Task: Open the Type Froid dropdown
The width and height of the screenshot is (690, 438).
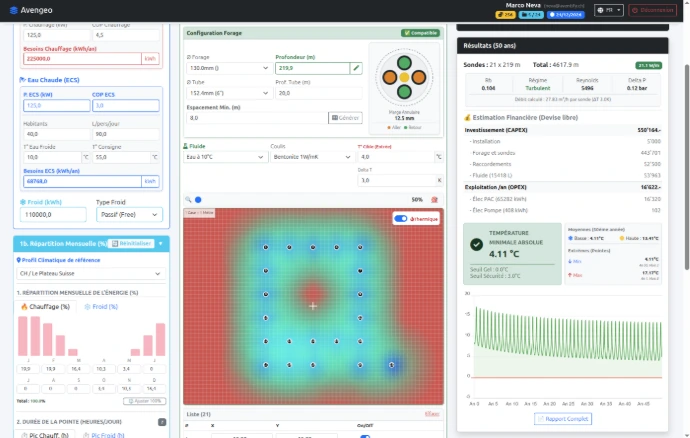Action: coord(128,214)
